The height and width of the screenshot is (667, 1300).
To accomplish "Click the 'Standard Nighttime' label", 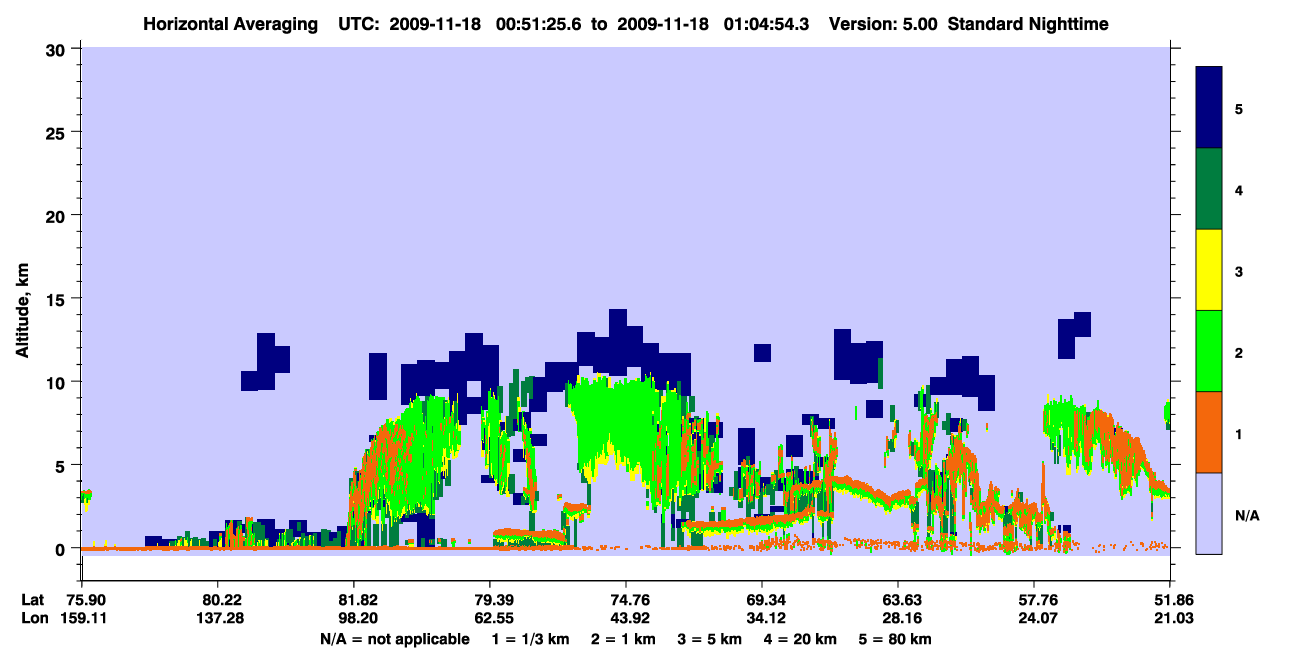I will (1028, 23).
